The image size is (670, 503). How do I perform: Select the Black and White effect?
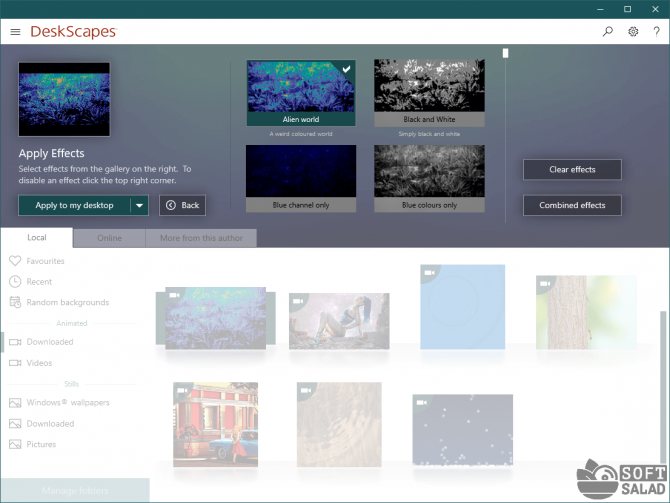[429, 93]
